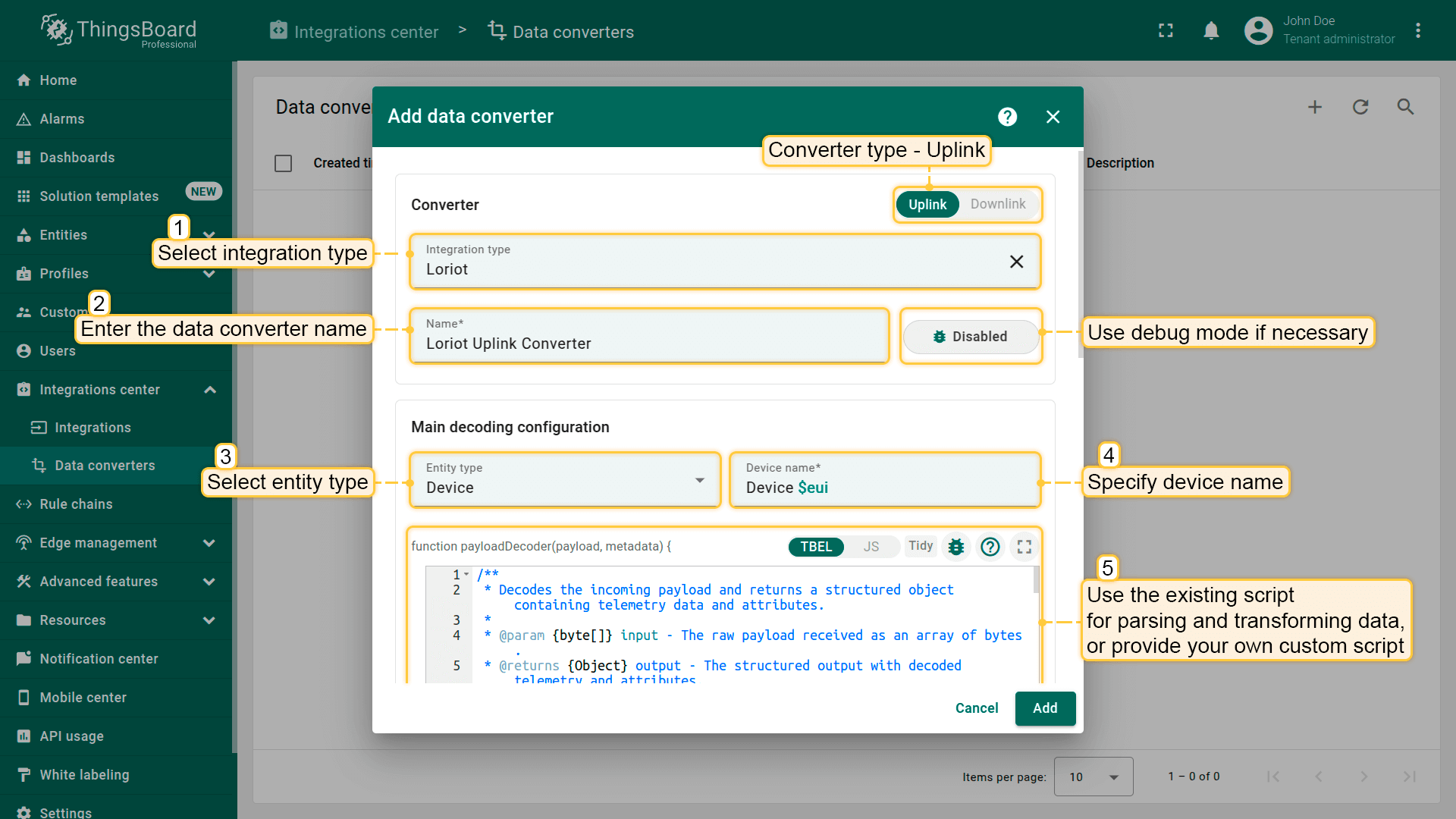Click the converter Name input field

(648, 344)
